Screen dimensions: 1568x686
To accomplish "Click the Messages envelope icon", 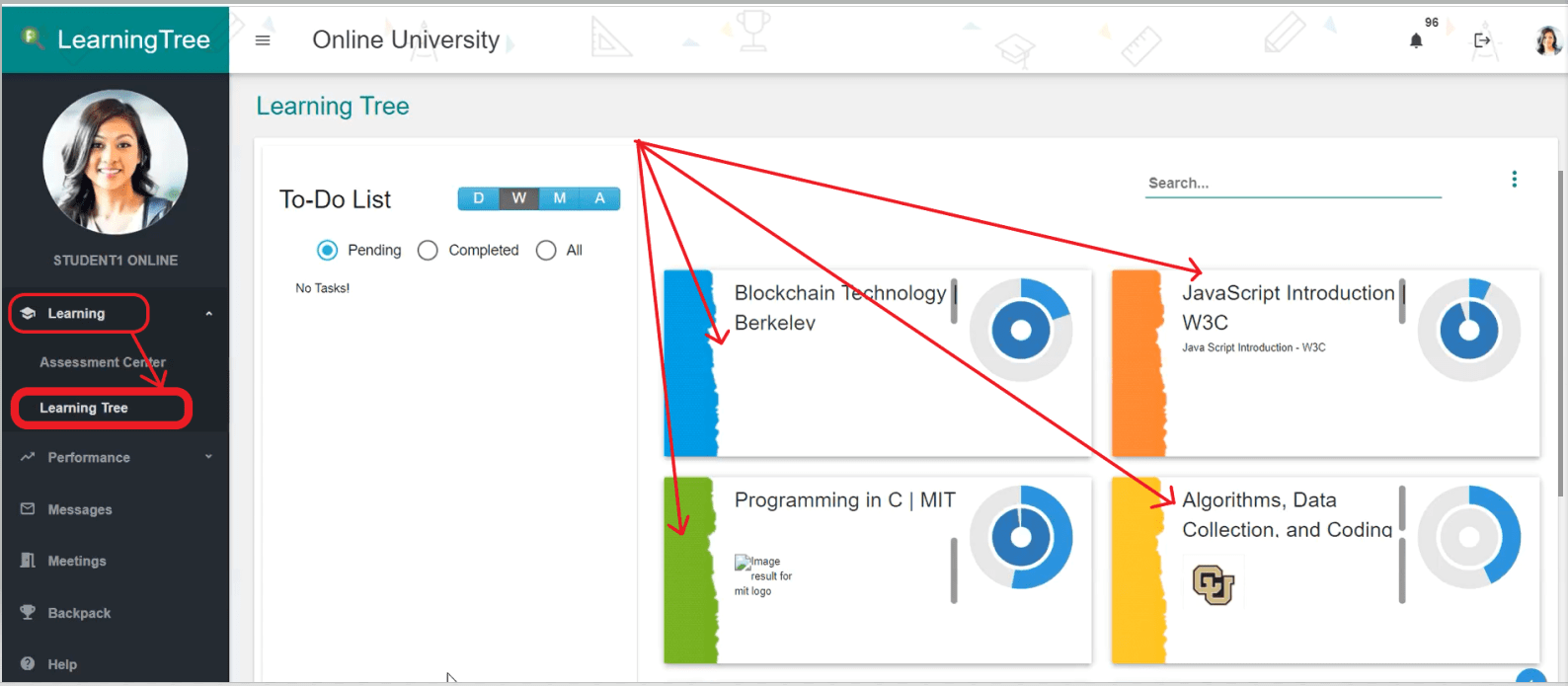I will pos(28,509).
